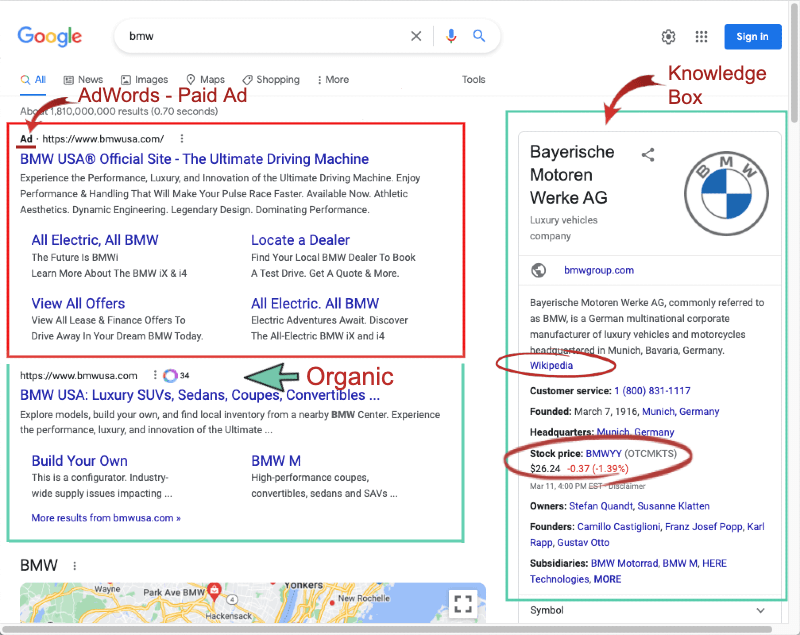Open the search Tools menu
This screenshot has width=800, height=635.
click(473, 80)
